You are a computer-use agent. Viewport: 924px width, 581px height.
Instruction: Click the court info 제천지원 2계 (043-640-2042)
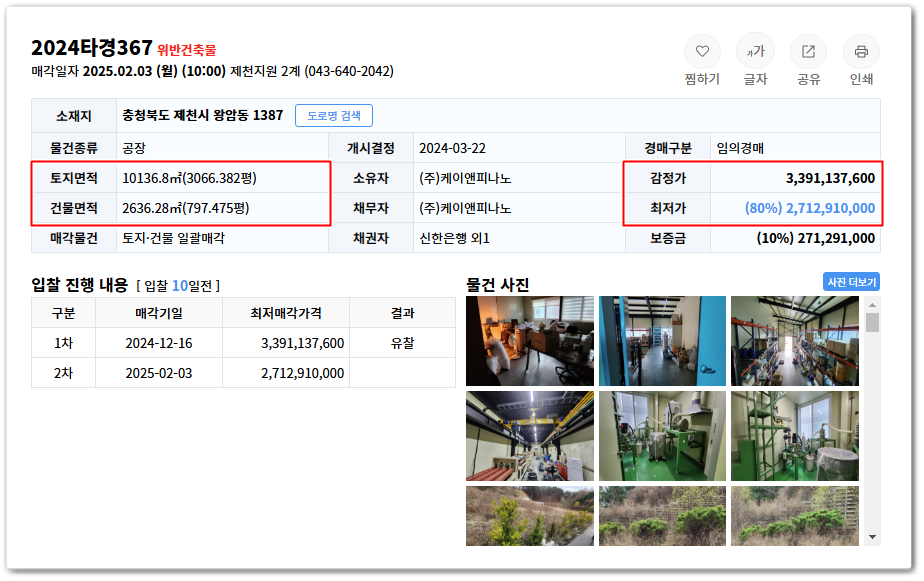click(x=312, y=71)
